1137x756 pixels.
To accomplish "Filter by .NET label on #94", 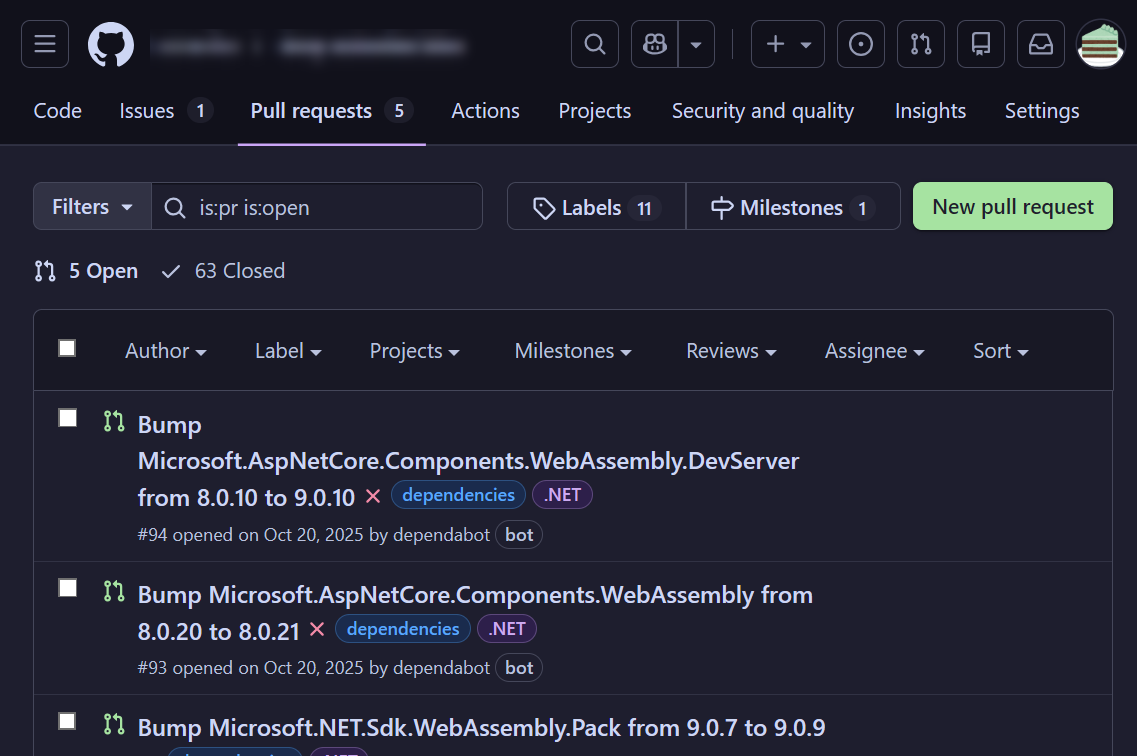I will (x=563, y=495).
